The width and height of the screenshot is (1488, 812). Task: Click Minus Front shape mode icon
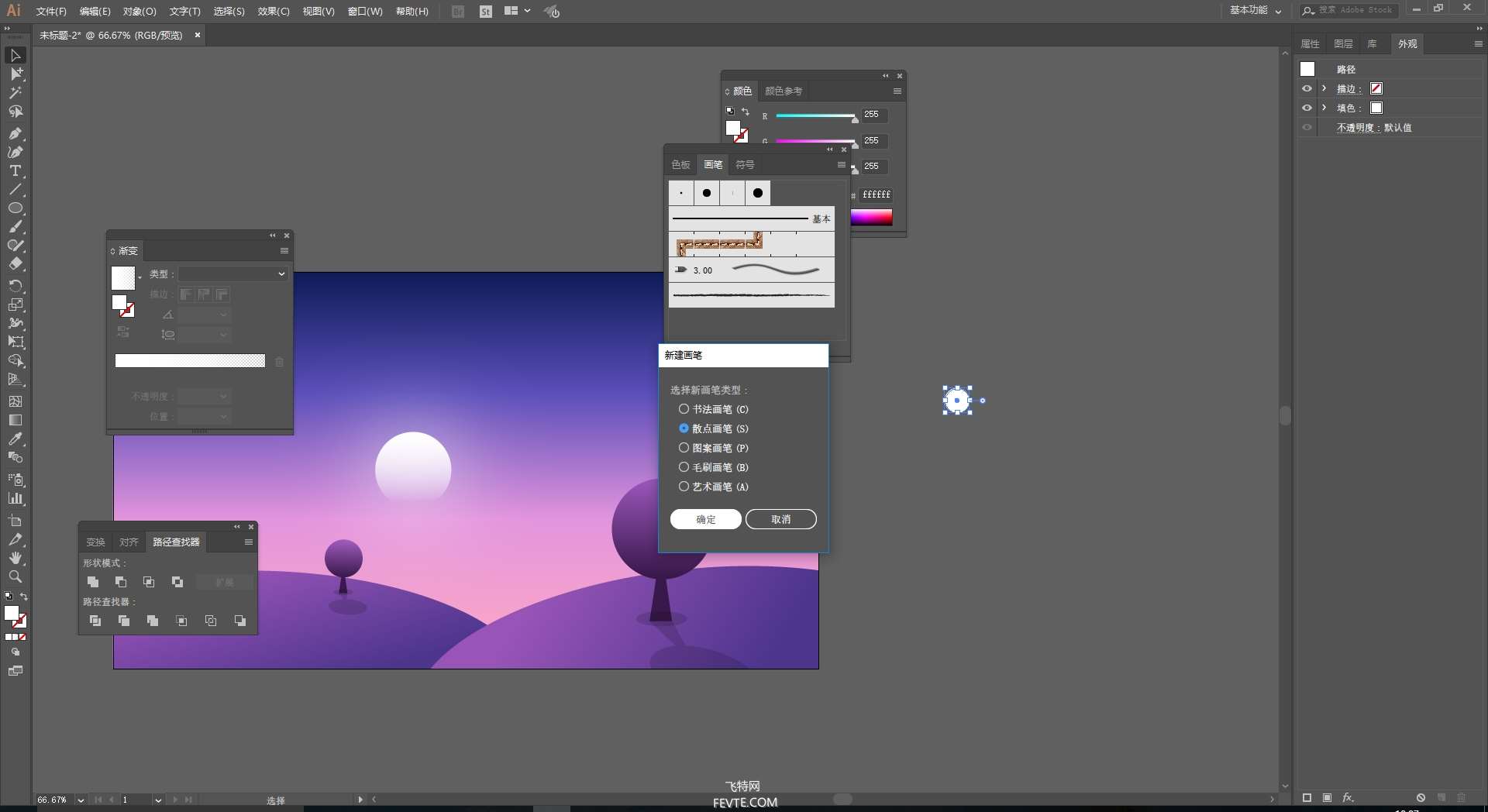[x=121, y=582]
